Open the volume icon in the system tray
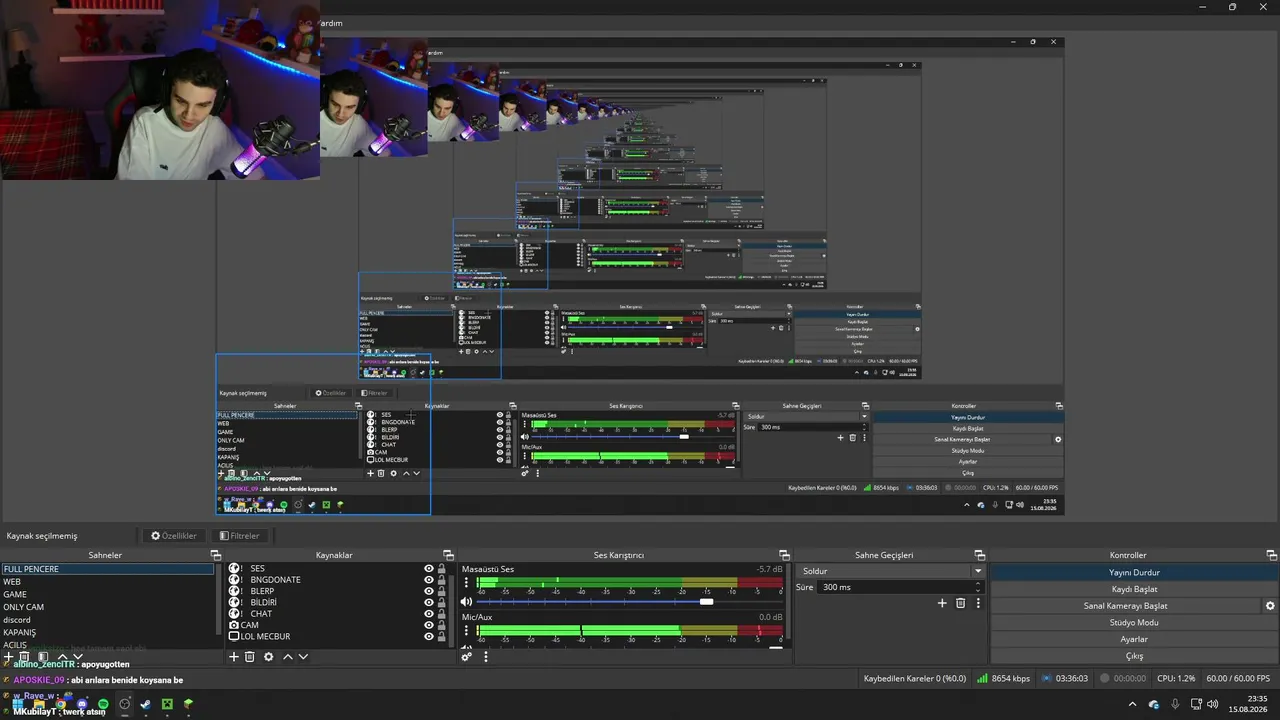Image resolution: width=1280 pixels, height=720 pixels. click(1212, 704)
